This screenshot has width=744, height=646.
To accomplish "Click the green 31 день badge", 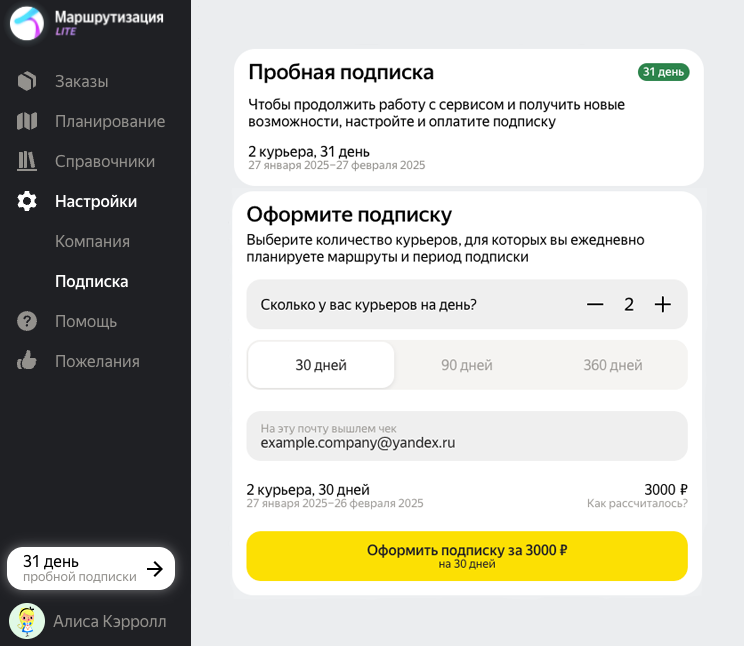I will (x=663, y=72).
